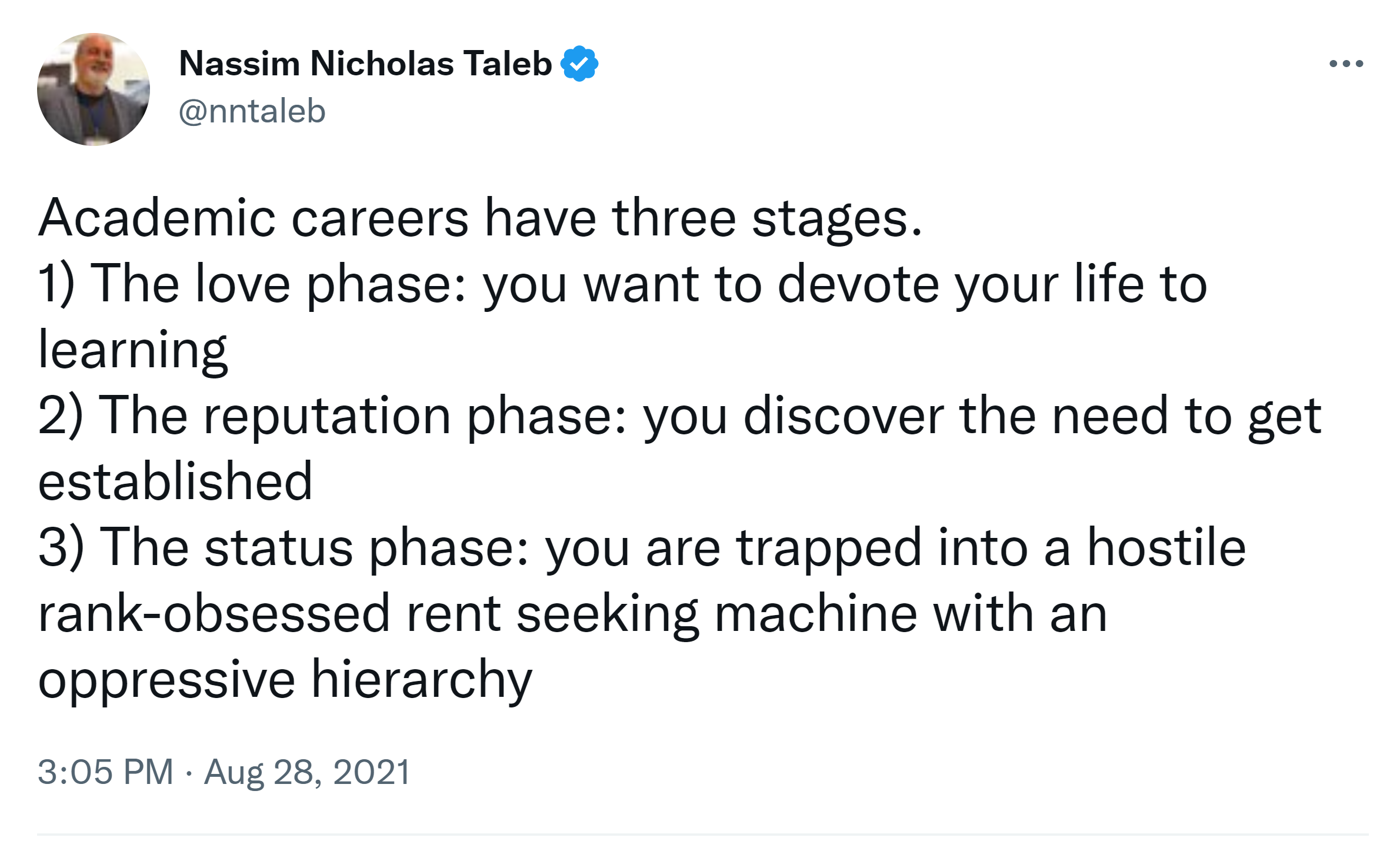Click the word "established" in the tweet
The image size is (1400, 864).
tap(175, 482)
